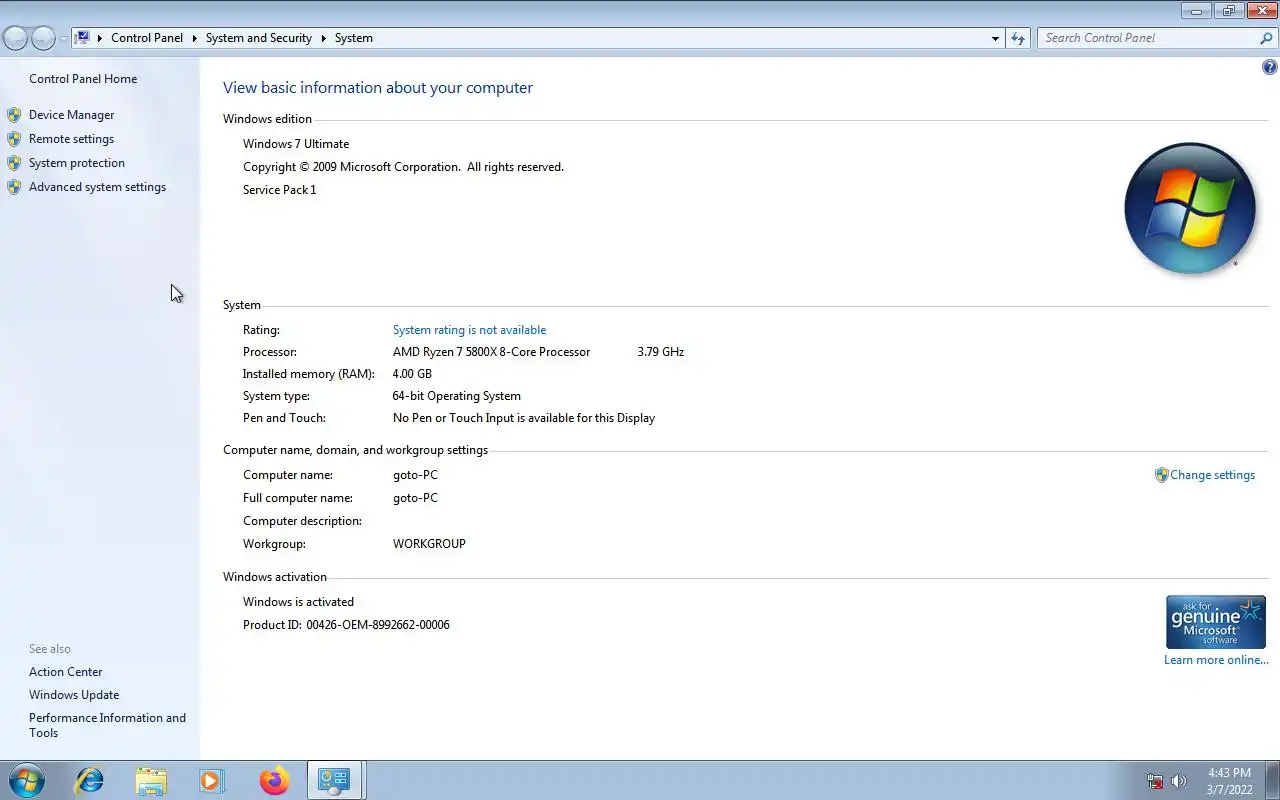
Task: Click the Windows is activated text
Action: pos(299,602)
